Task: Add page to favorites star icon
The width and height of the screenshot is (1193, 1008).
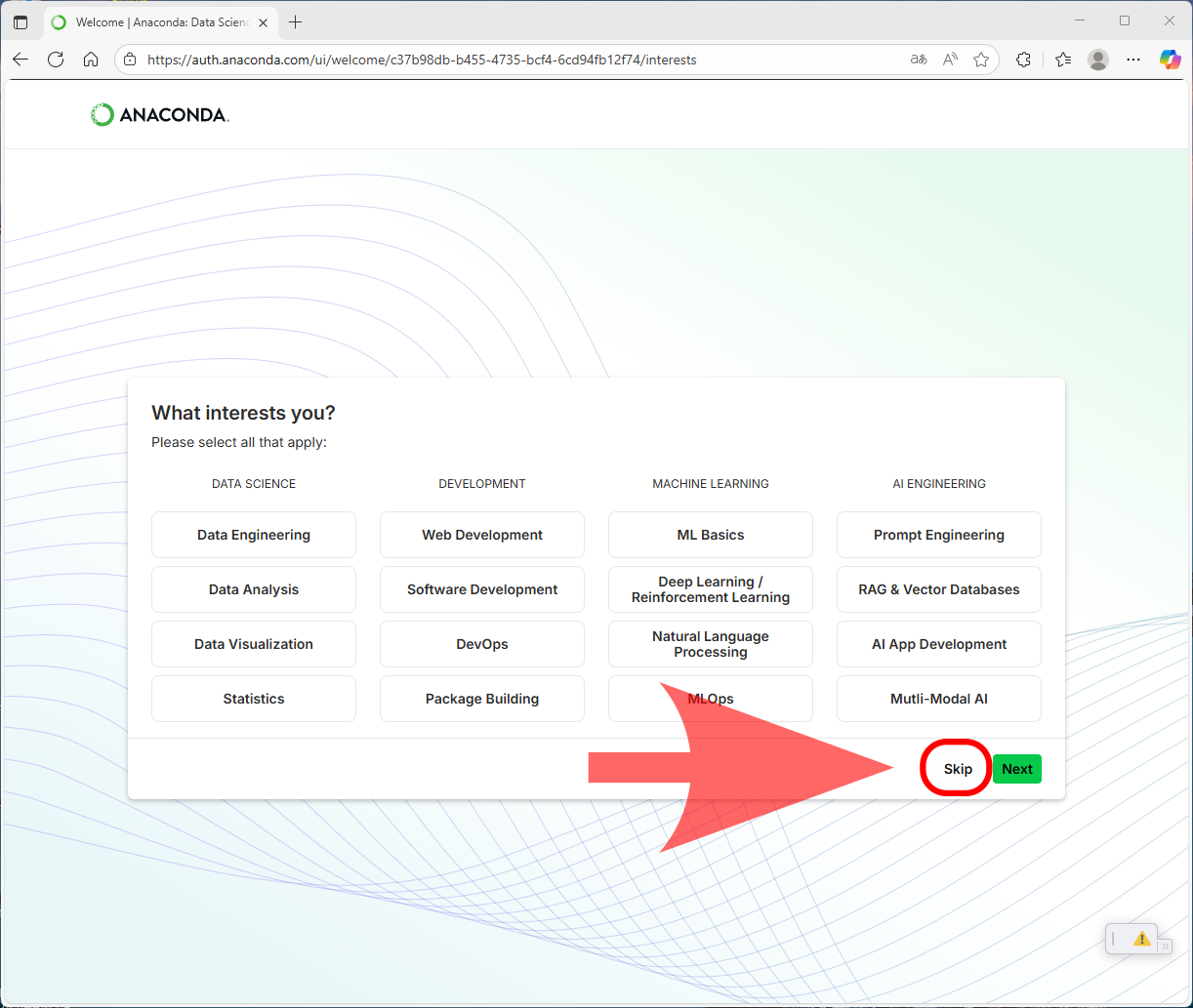Action: coord(981,60)
